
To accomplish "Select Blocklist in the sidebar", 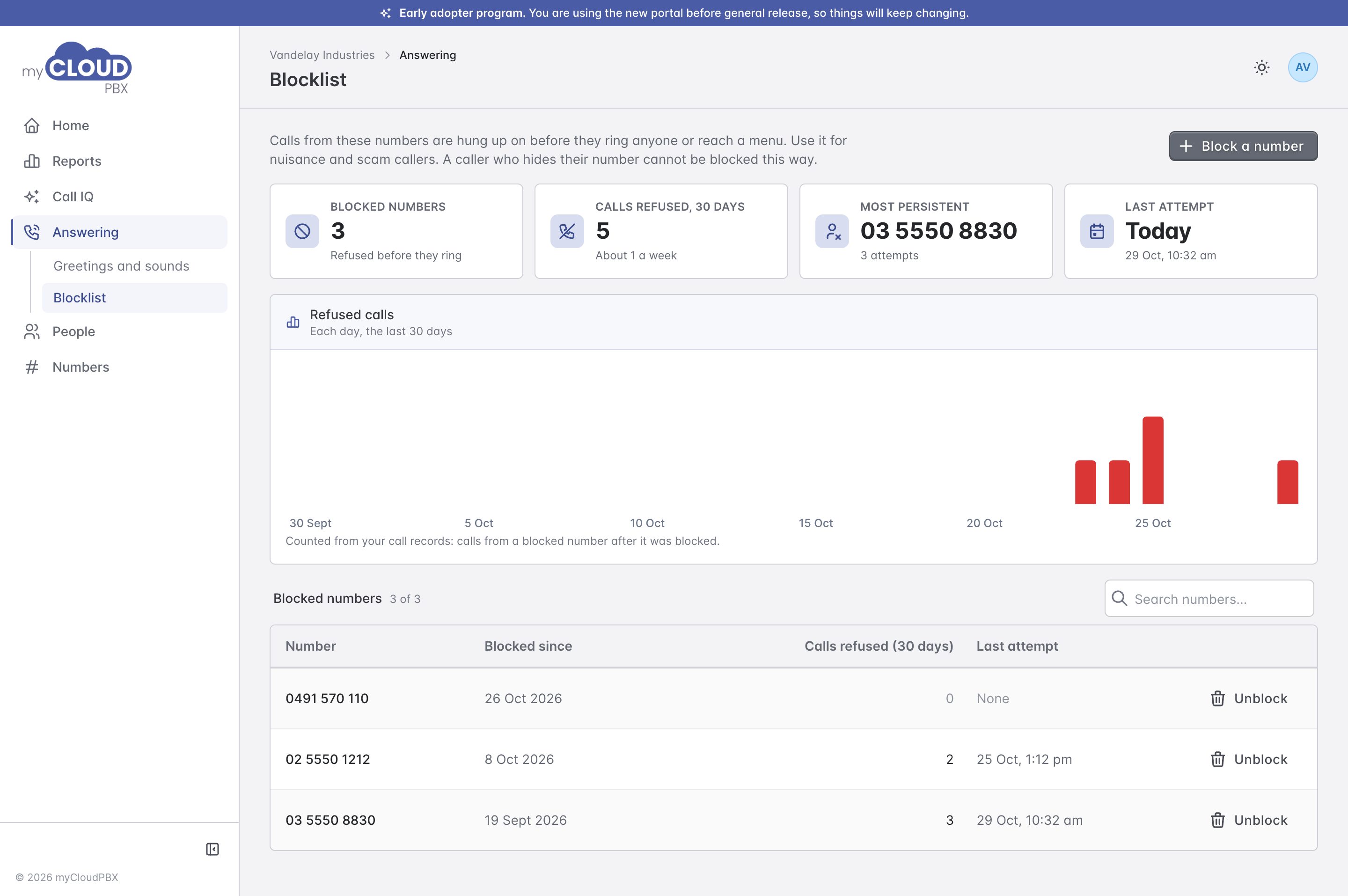I will click(135, 298).
